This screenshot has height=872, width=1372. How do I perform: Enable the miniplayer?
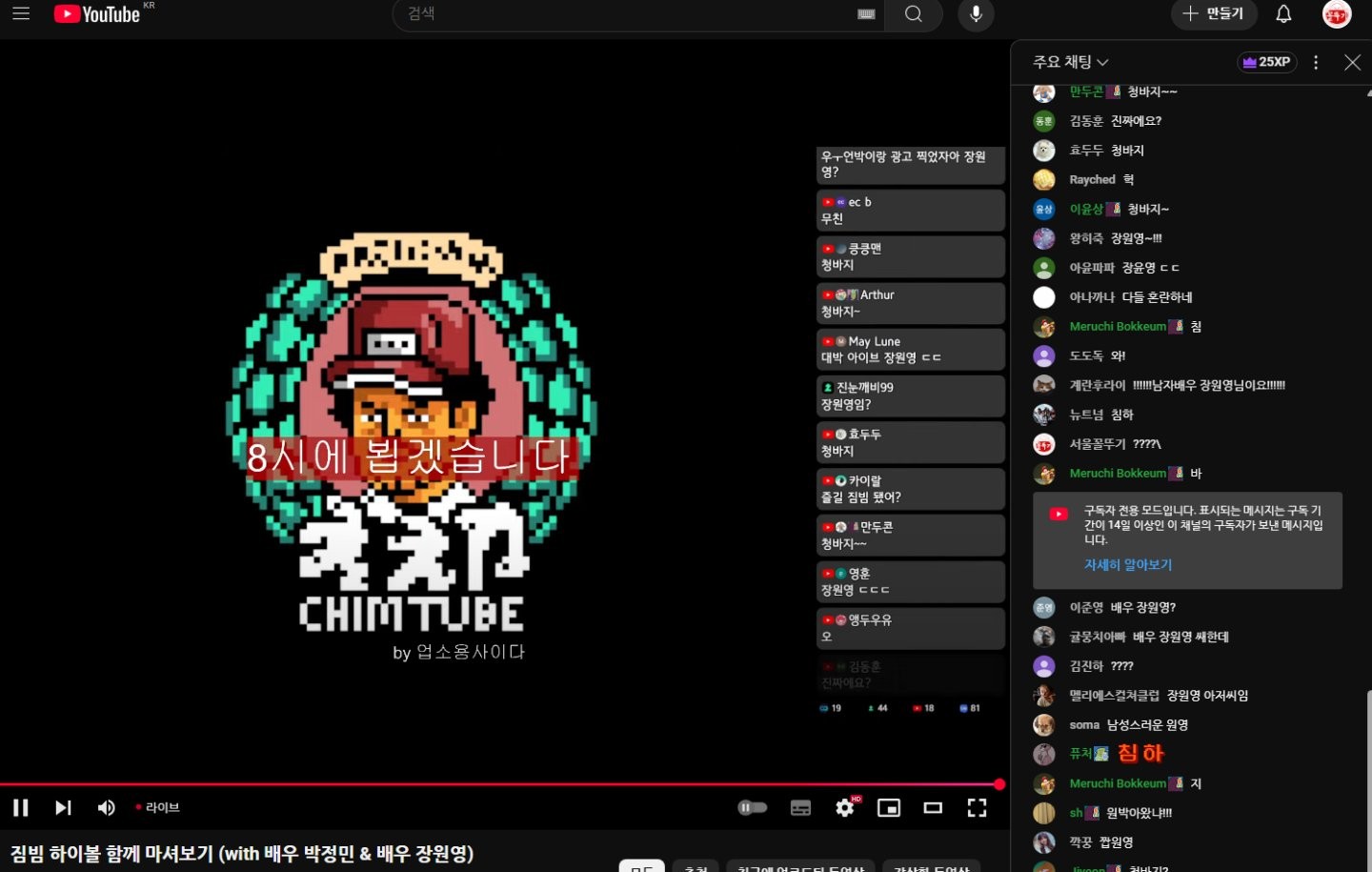click(x=889, y=808)
